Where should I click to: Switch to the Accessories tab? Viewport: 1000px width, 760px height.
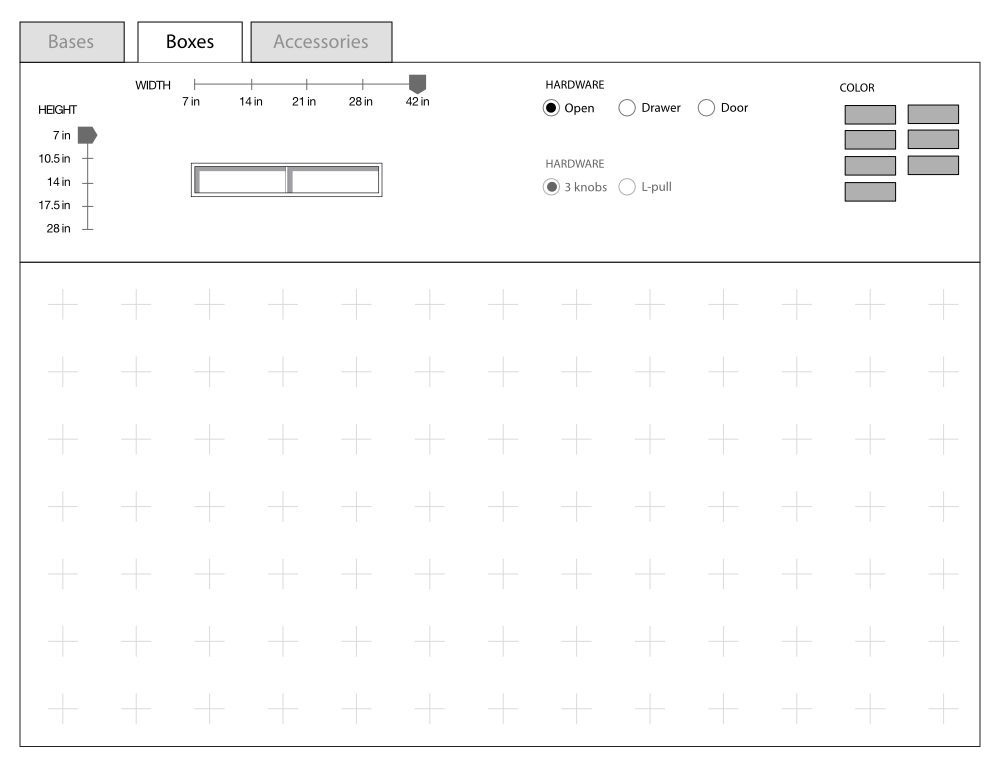pos(321,42)
